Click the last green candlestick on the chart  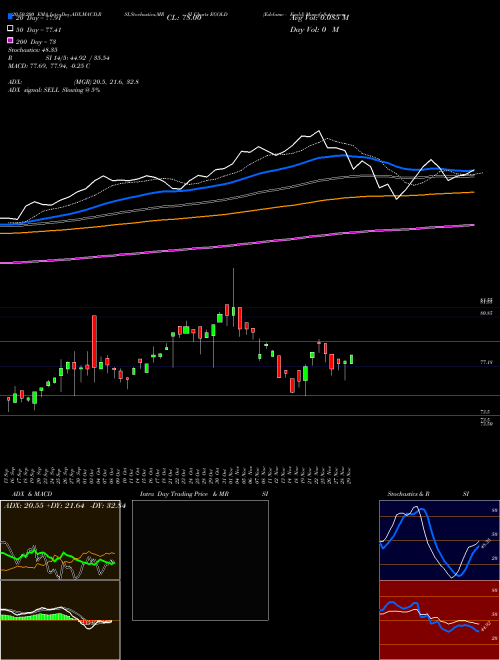point(351,359)
